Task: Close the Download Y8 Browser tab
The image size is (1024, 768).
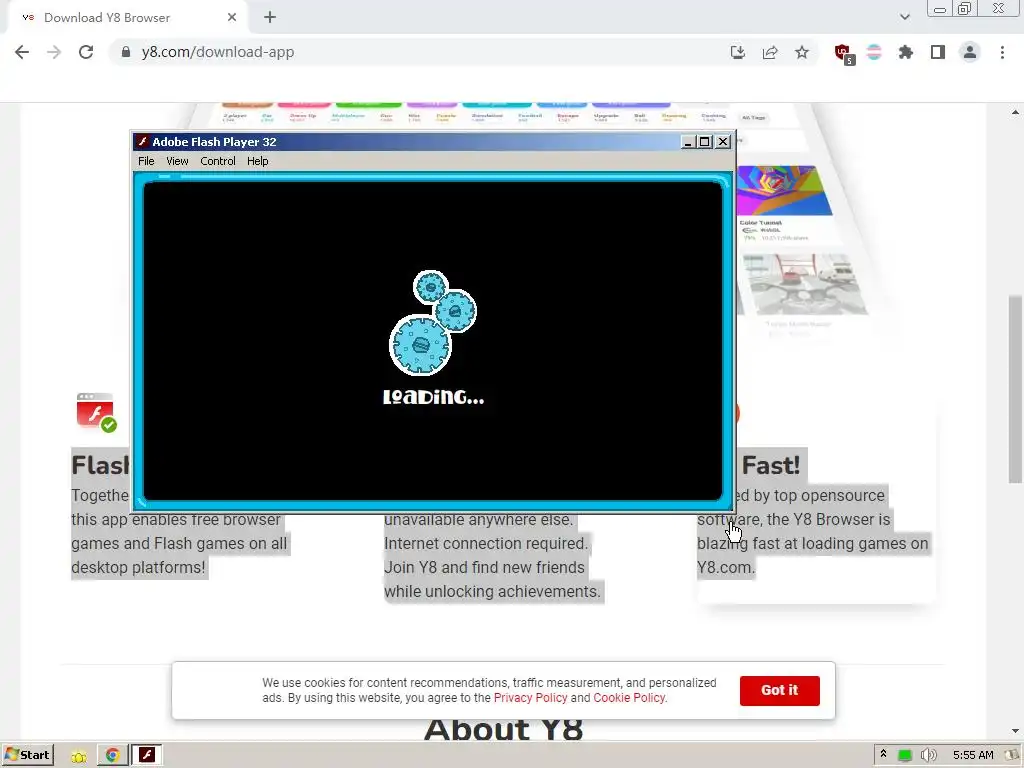Action: [232, 18]
